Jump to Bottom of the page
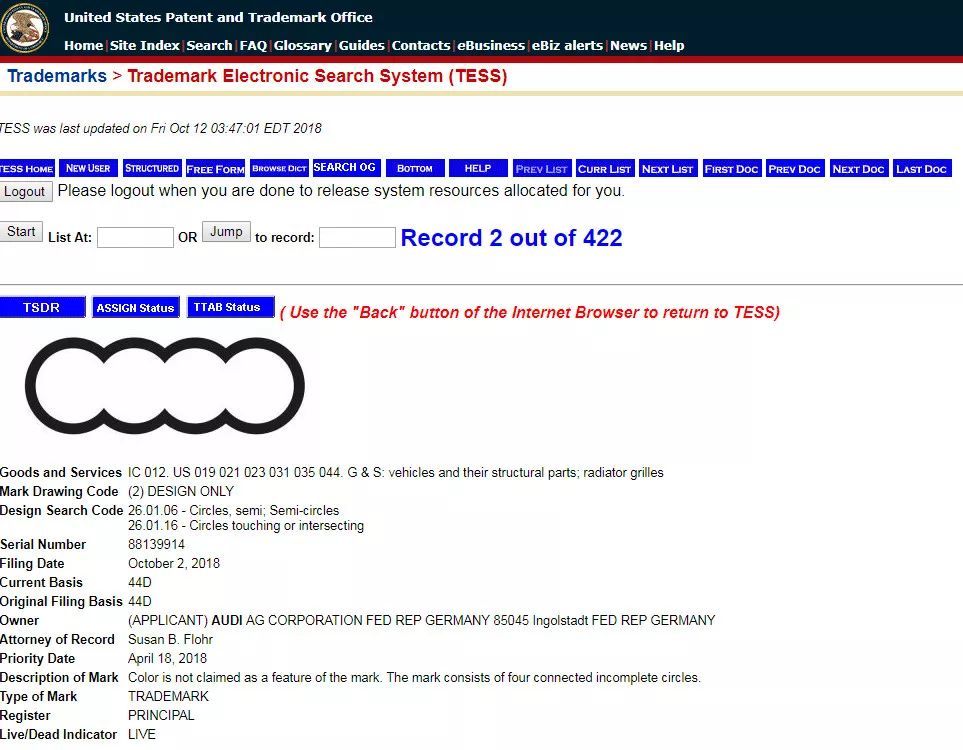 click(x=415, y=168)
